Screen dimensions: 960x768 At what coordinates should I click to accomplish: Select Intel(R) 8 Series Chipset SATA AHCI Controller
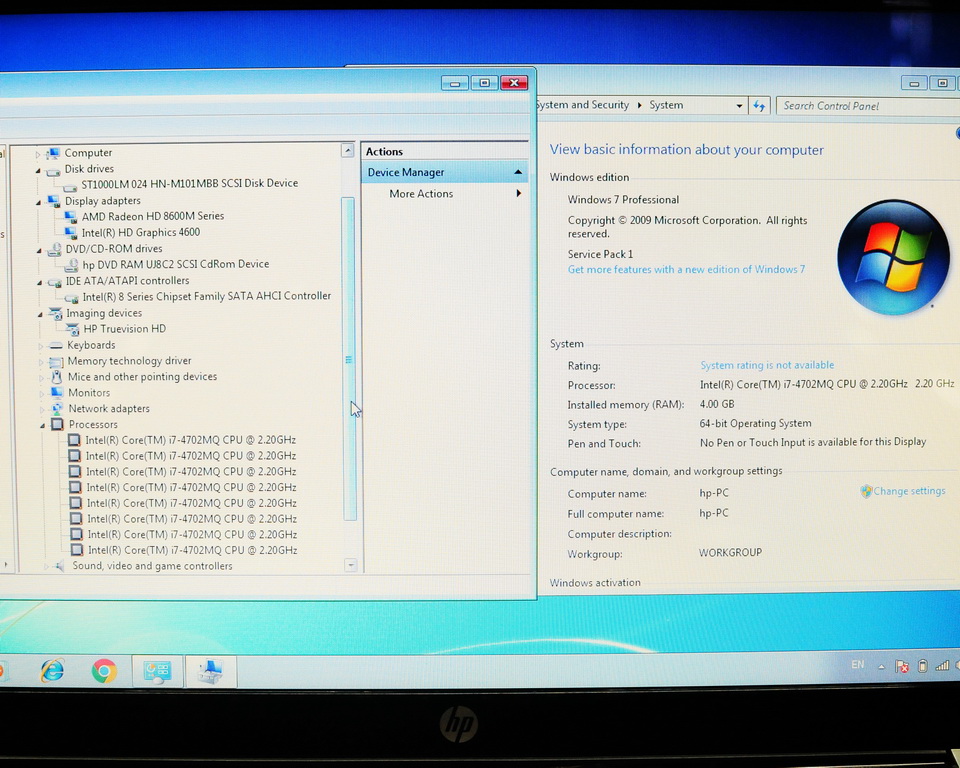click(207, 296)
